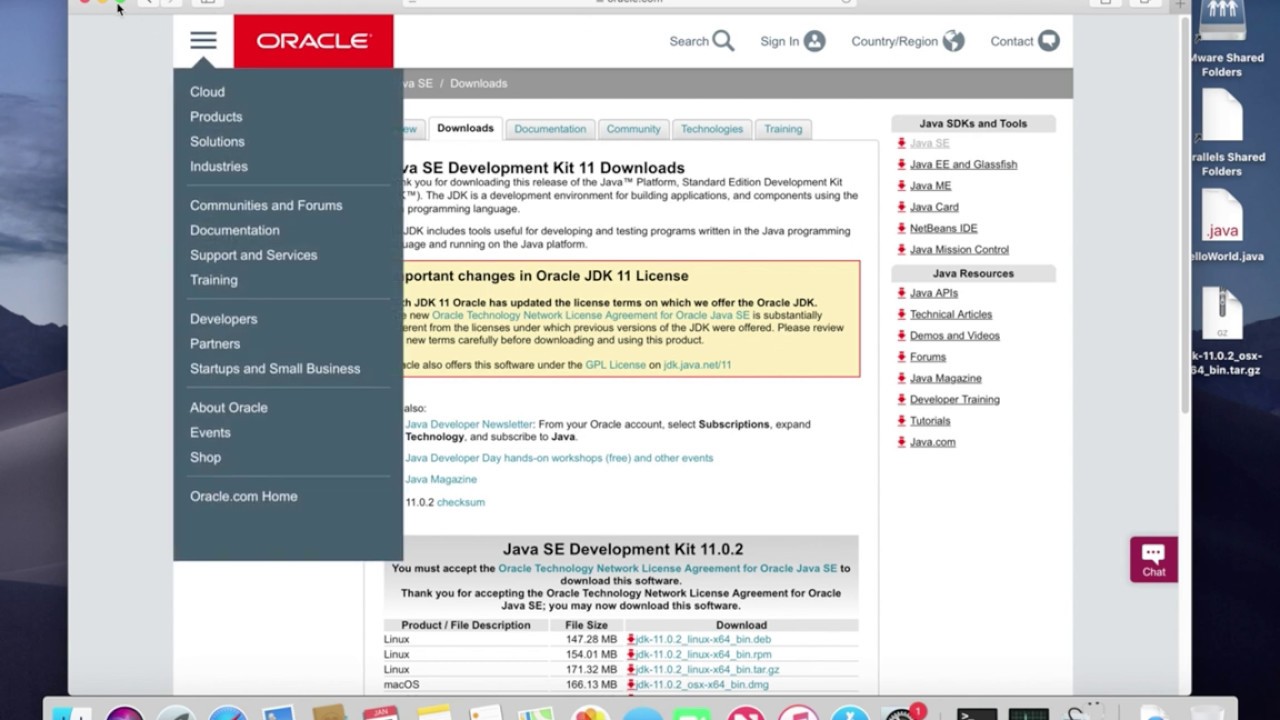This screenshot has height=720, width=1280.
Task: Click the red arrow beside Java APIs
Action: [x=901, y=293]
